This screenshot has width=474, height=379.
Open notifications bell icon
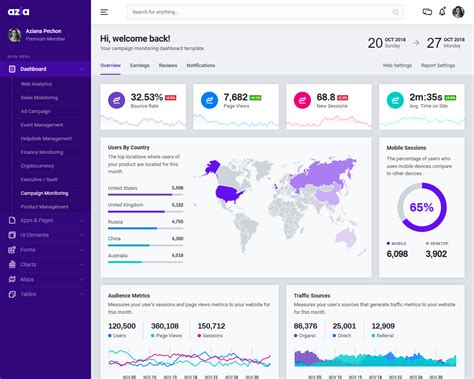click(442, 12)
